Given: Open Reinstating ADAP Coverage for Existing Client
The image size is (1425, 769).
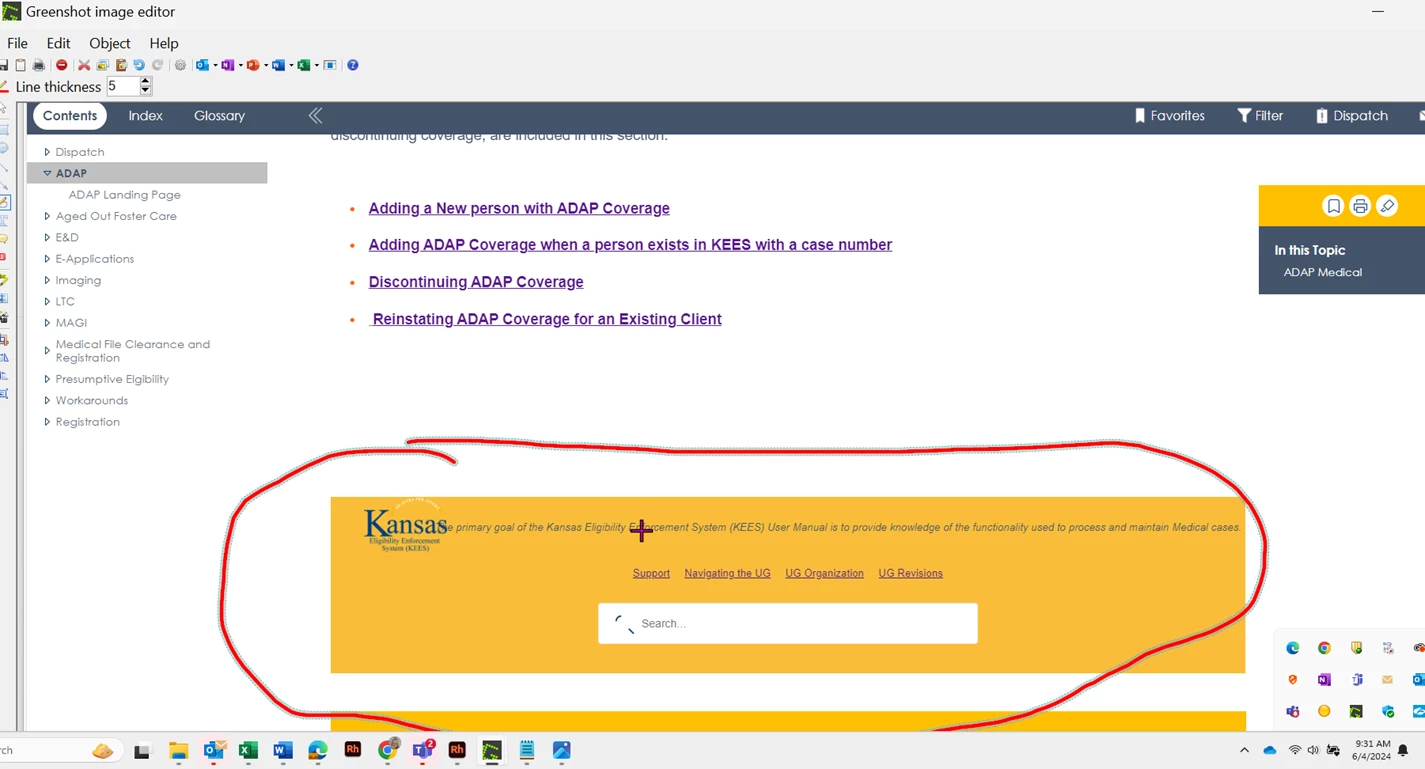Looking at the screenshot, I should pyautogui.click(x=546, y=319).
